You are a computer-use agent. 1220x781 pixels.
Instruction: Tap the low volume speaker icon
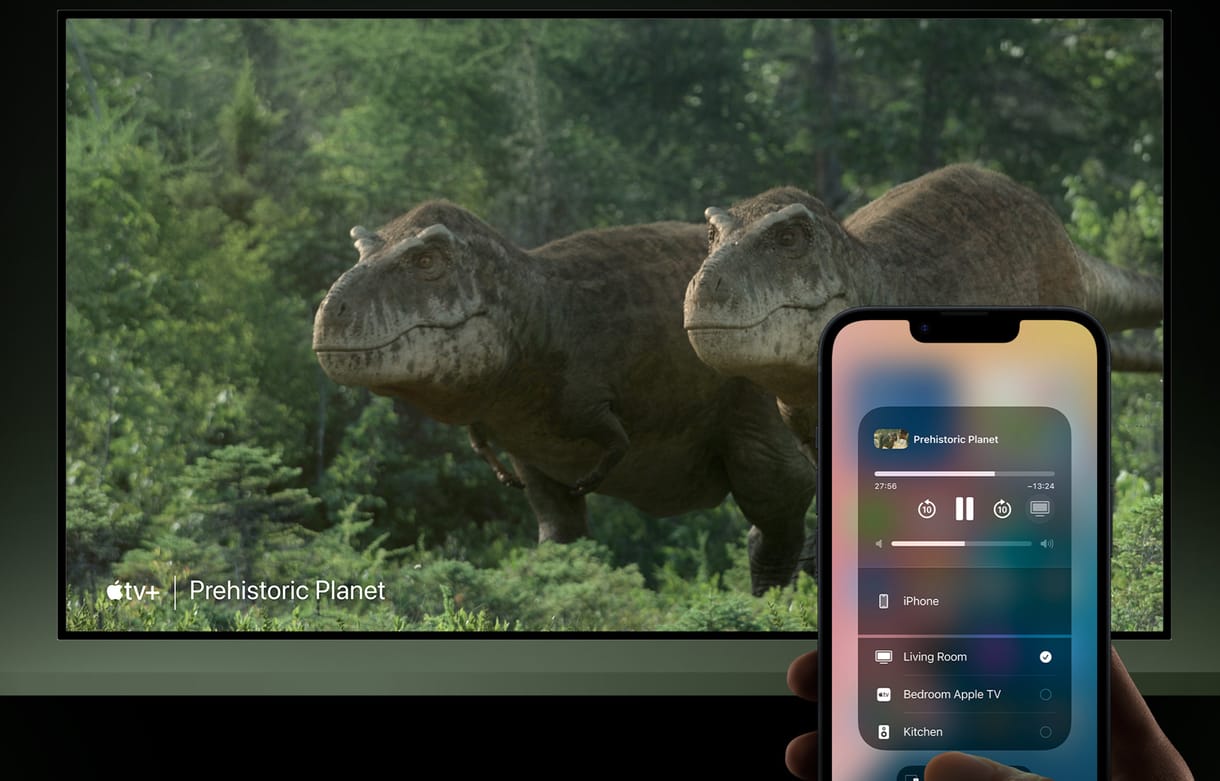tap(879, 544)
